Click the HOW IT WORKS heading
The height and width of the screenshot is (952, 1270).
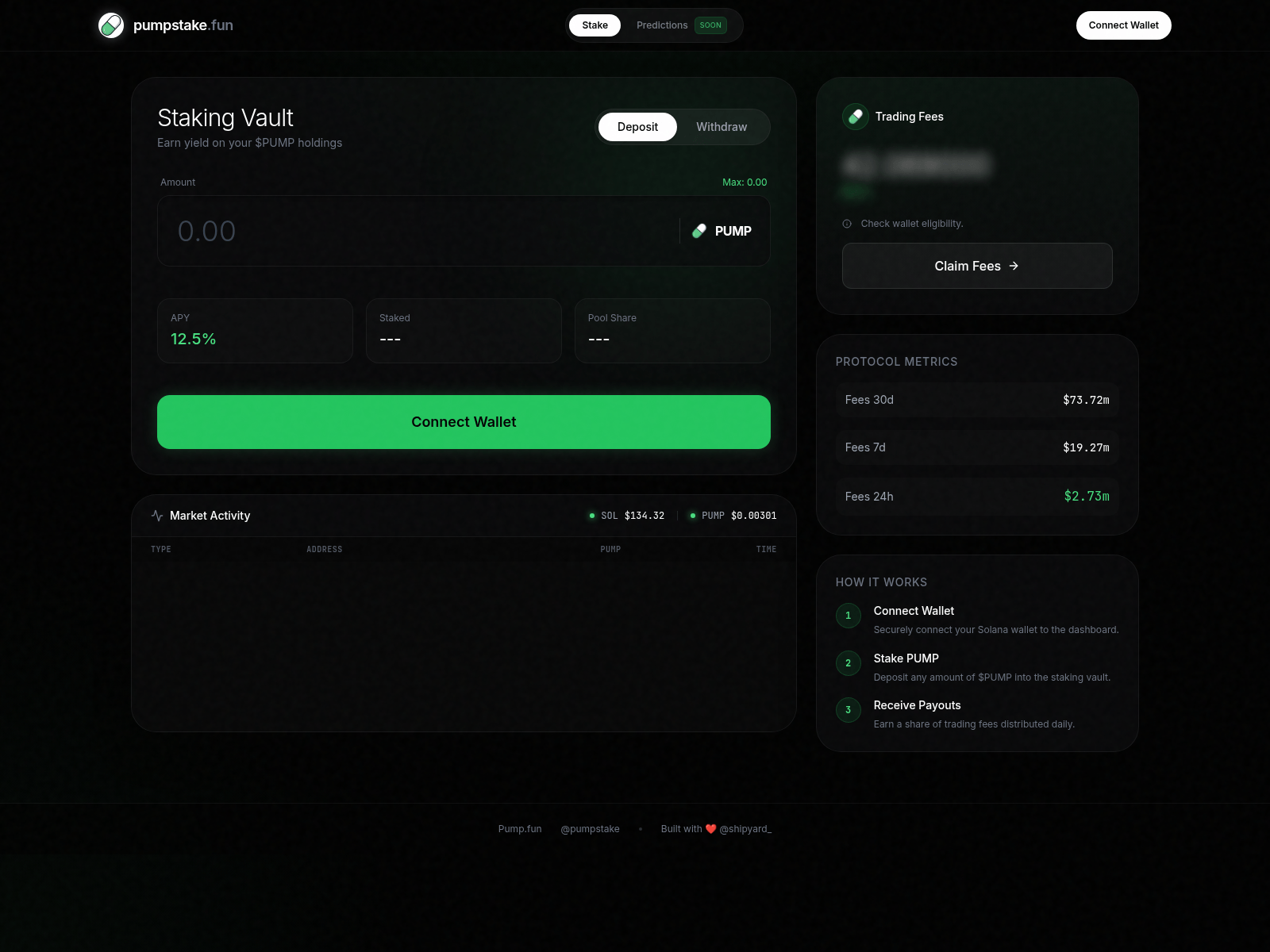pos(881,582)
